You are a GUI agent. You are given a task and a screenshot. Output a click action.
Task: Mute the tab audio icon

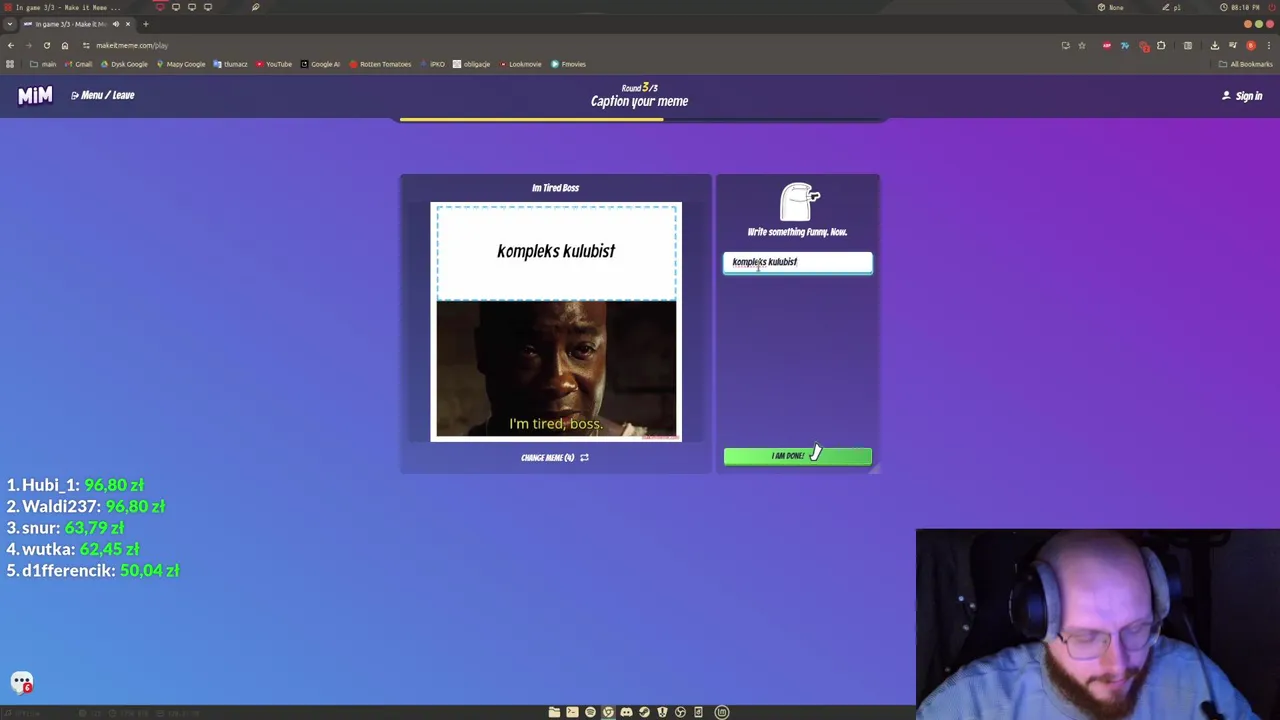coord(116,24)
